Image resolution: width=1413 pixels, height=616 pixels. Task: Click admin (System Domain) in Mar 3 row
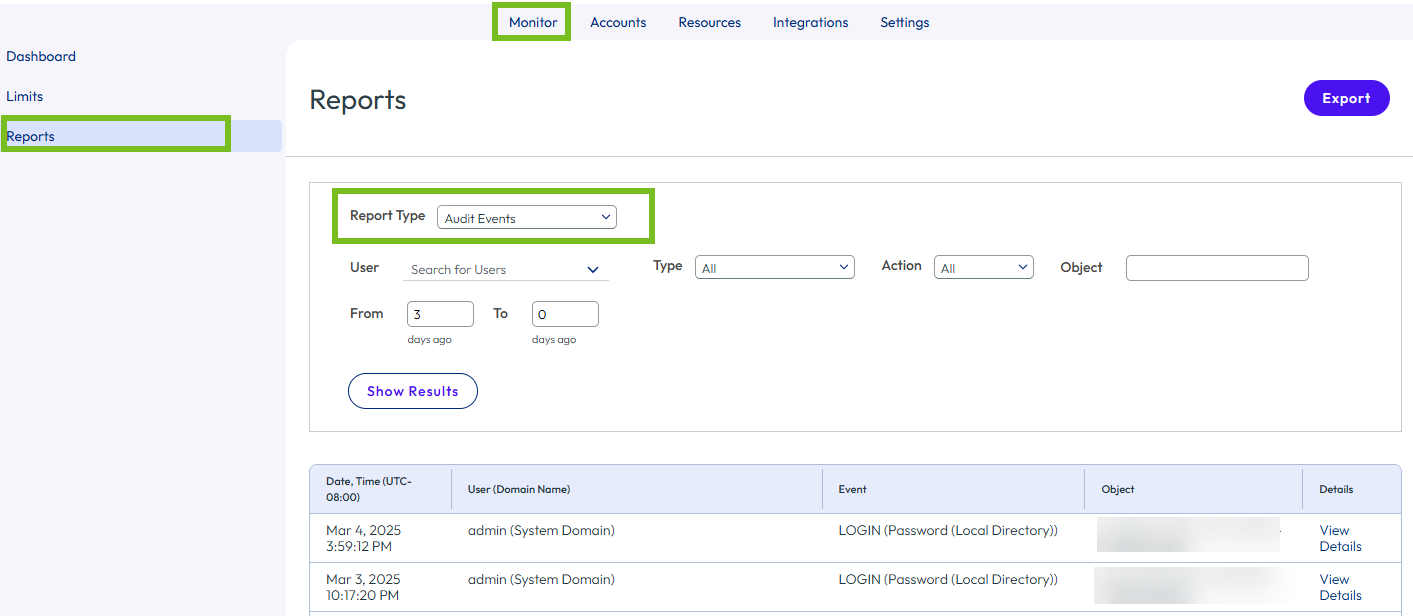click(541, 579)
